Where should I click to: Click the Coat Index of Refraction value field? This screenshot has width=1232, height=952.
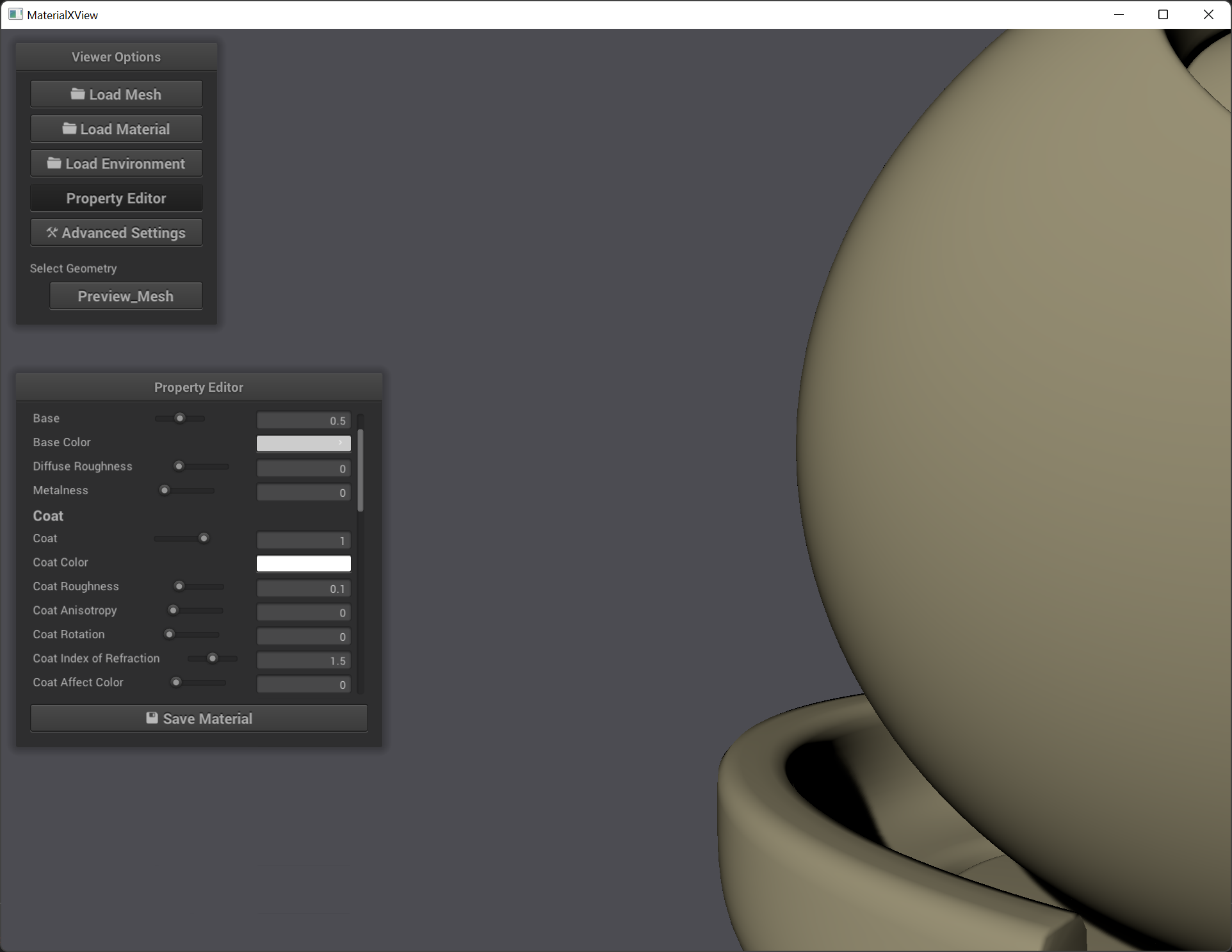click(304, 660)
